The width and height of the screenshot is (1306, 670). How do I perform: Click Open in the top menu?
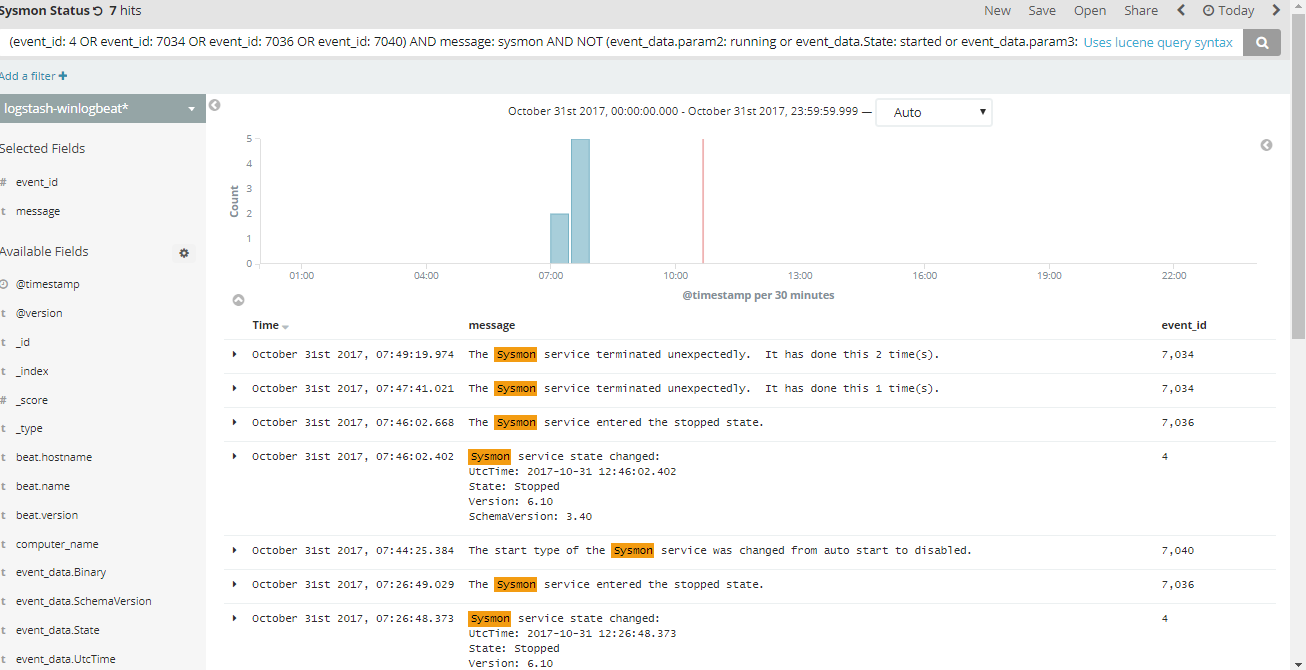coord(1090,10)
